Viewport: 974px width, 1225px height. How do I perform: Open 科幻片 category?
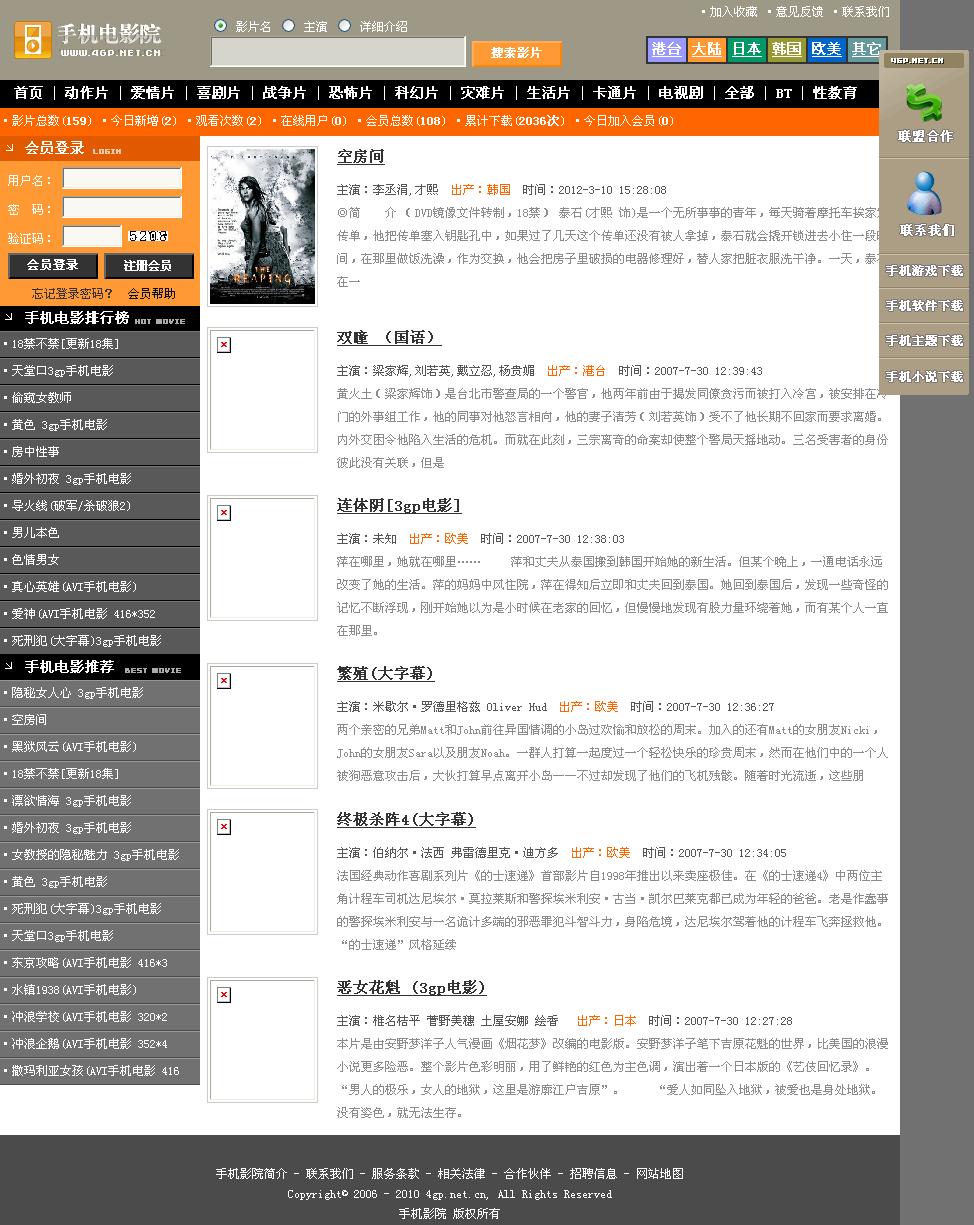pos(416,93)
